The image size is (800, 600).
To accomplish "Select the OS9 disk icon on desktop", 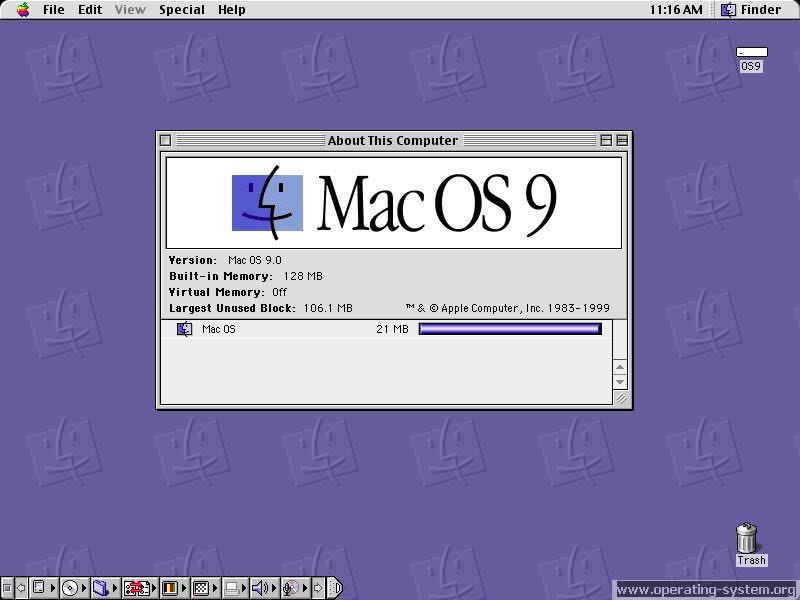I will 751,53.
